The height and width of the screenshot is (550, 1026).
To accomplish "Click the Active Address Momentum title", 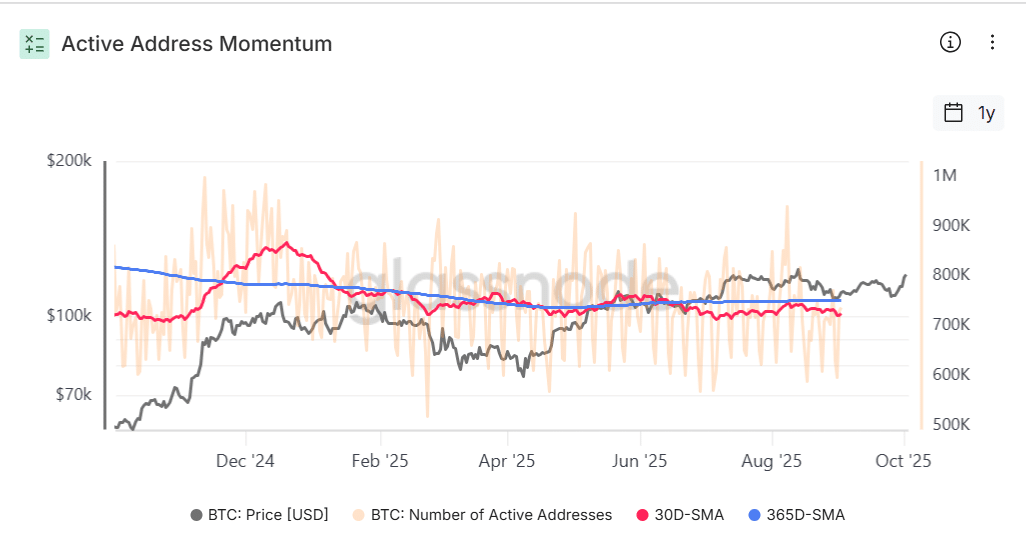I will (x=197, y=44).
